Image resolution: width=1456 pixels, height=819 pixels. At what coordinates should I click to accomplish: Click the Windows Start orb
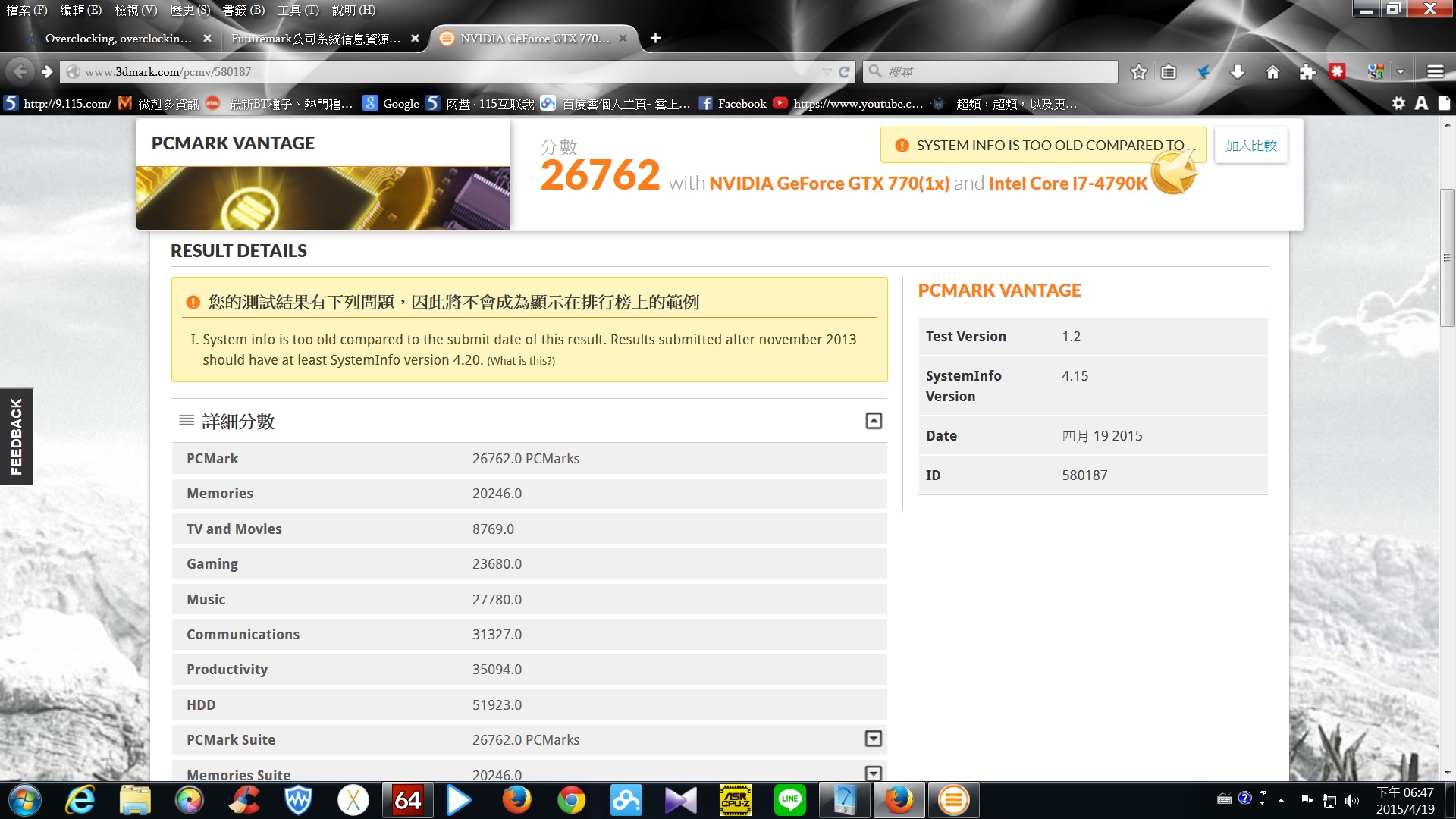tap(25, 800)
